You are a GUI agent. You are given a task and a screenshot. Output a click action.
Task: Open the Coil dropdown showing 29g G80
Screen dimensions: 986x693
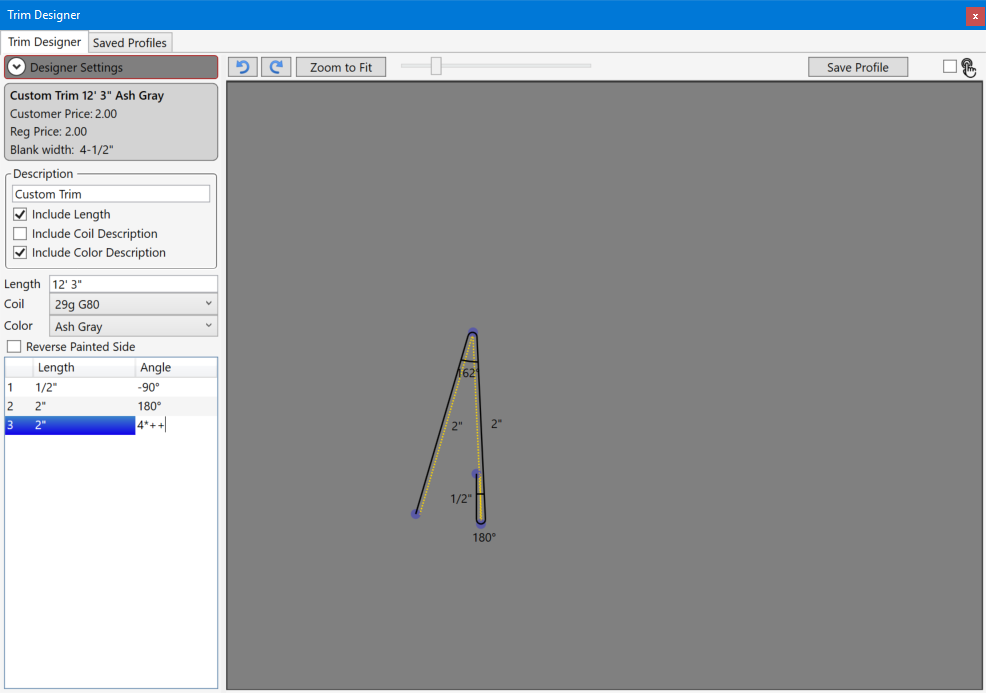pos(133,304)
